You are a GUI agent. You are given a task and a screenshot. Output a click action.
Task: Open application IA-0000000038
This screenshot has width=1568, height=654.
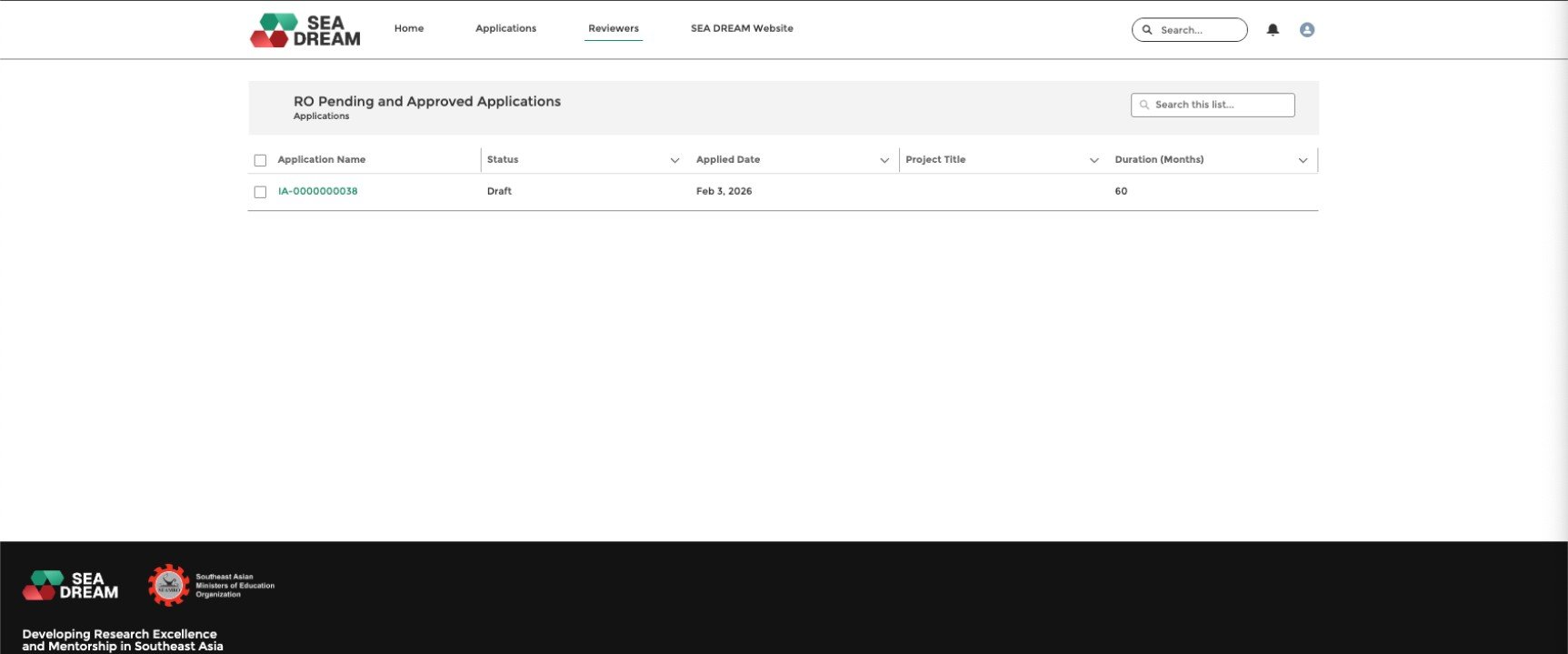tap(317, 191)
